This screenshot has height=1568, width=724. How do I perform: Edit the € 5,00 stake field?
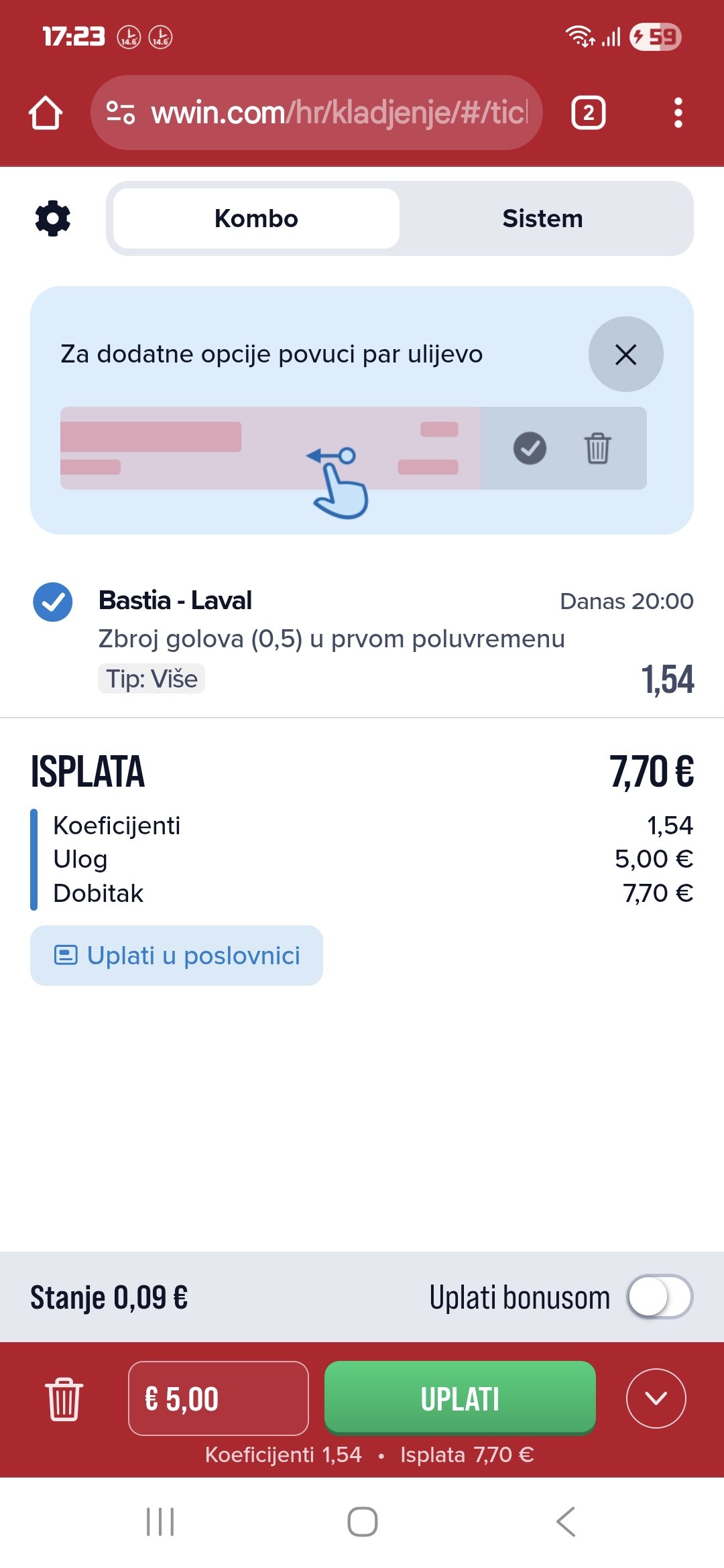pos(219,1398)
